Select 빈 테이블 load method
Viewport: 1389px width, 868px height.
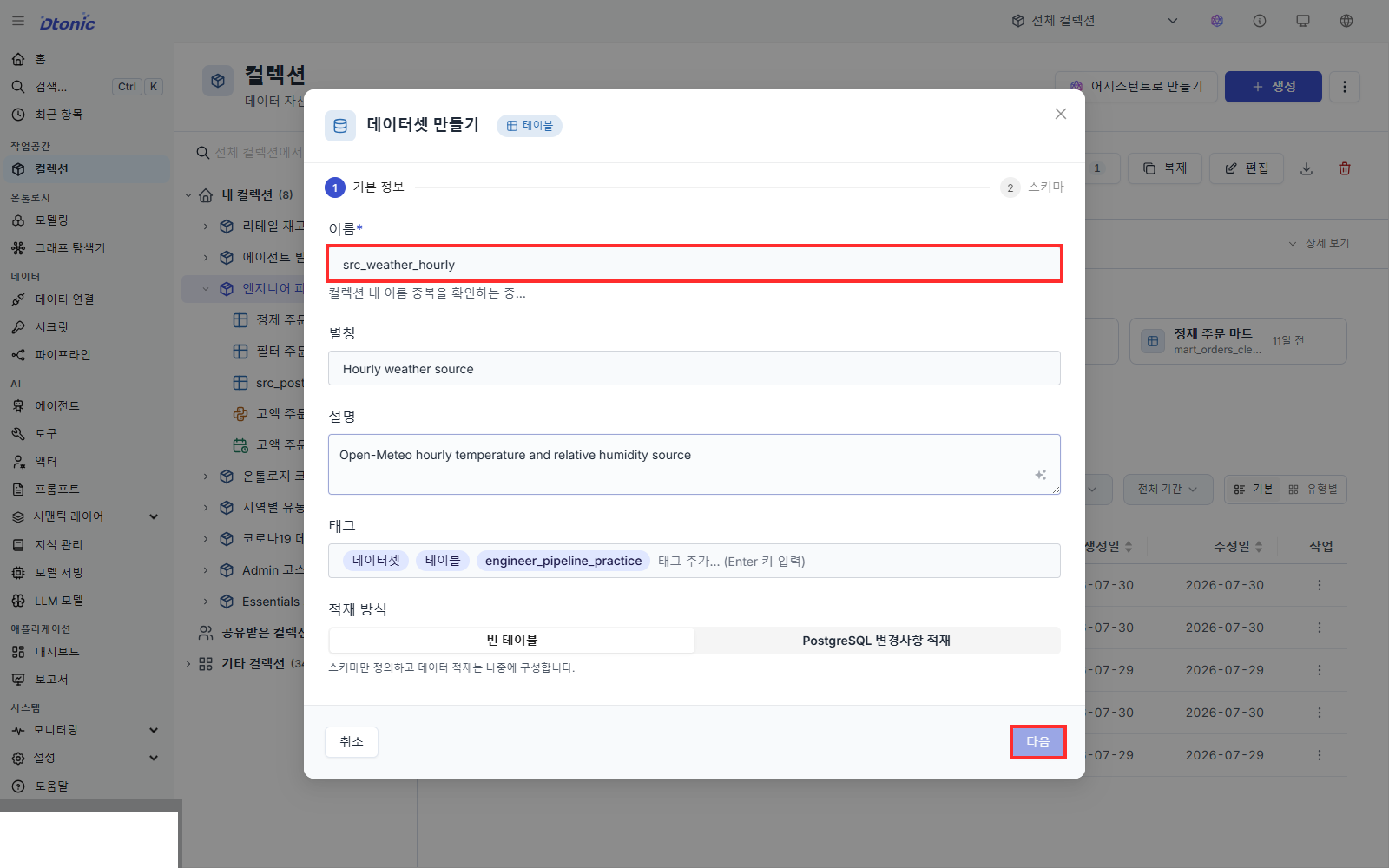[512, 641]
